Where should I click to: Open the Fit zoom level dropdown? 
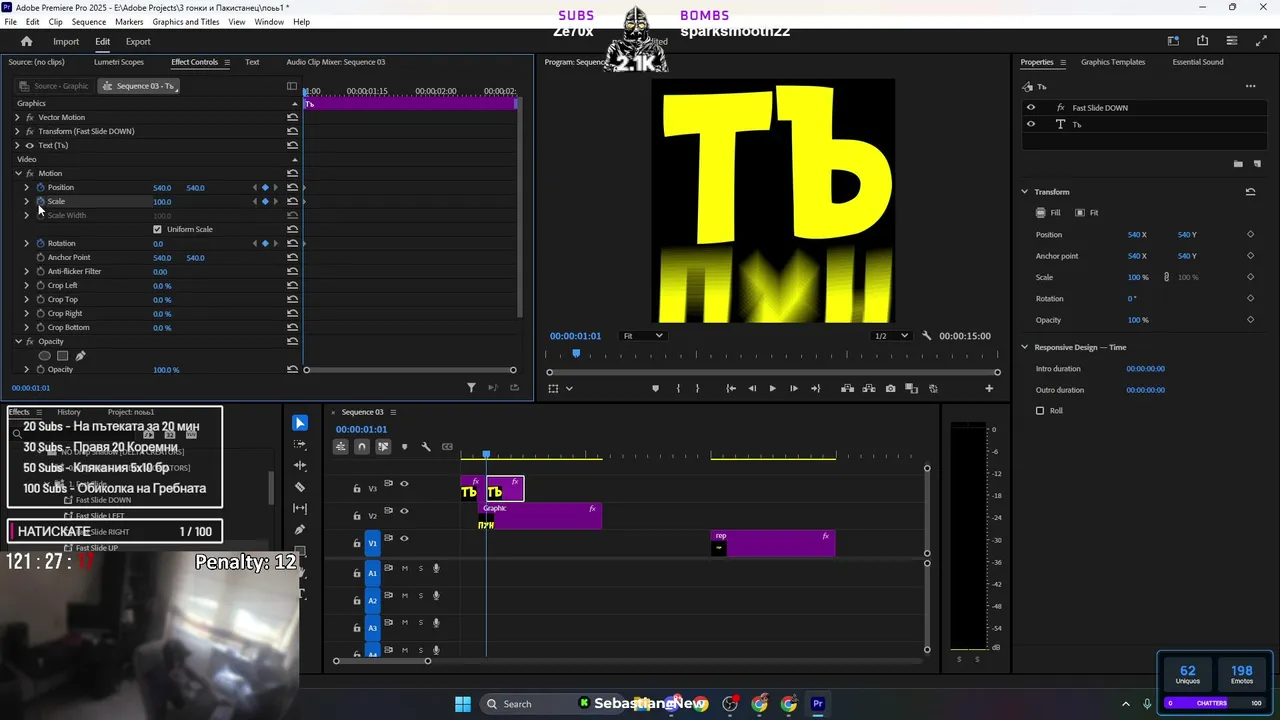click(642, 336)
